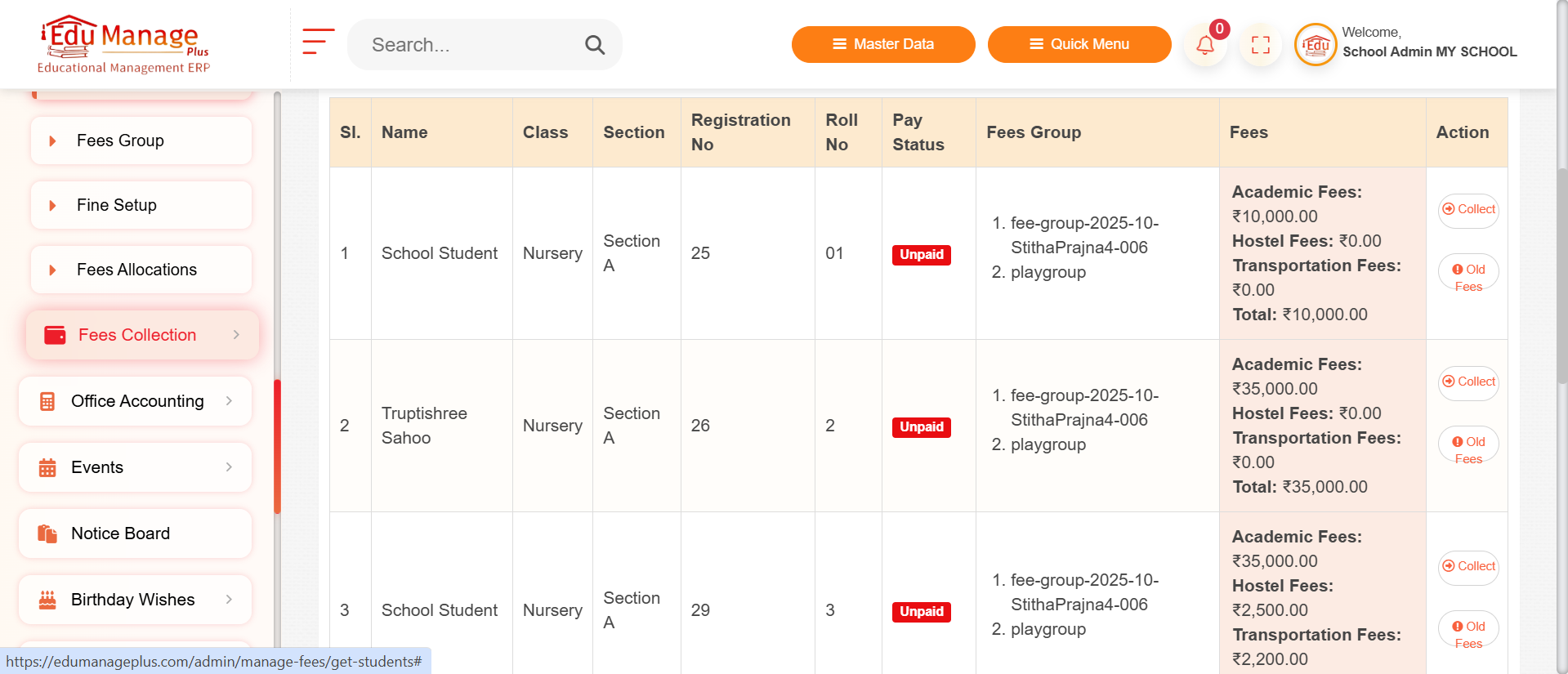Image resolution: width=1568 pixels, height=674 pixels.
Task: Click the search magnifier icon
Action: pyautogui.click(x=595, y=45)
